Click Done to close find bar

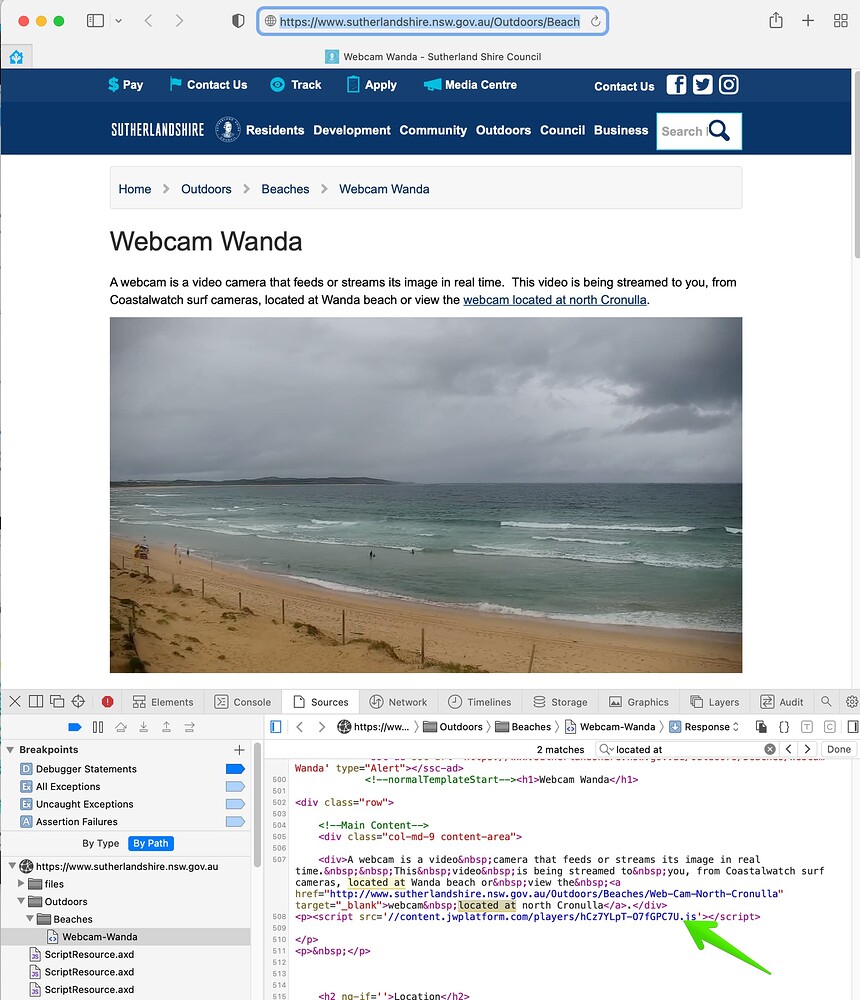838,749
